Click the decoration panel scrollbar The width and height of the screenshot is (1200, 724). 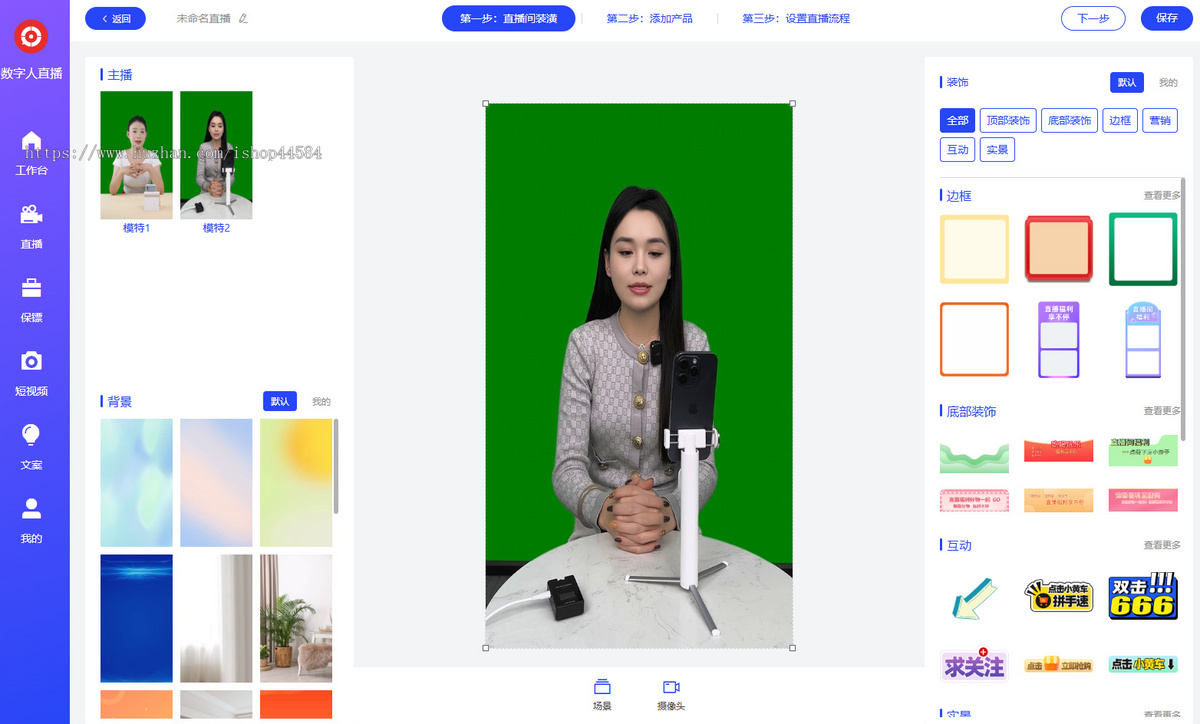[1184, 310]
